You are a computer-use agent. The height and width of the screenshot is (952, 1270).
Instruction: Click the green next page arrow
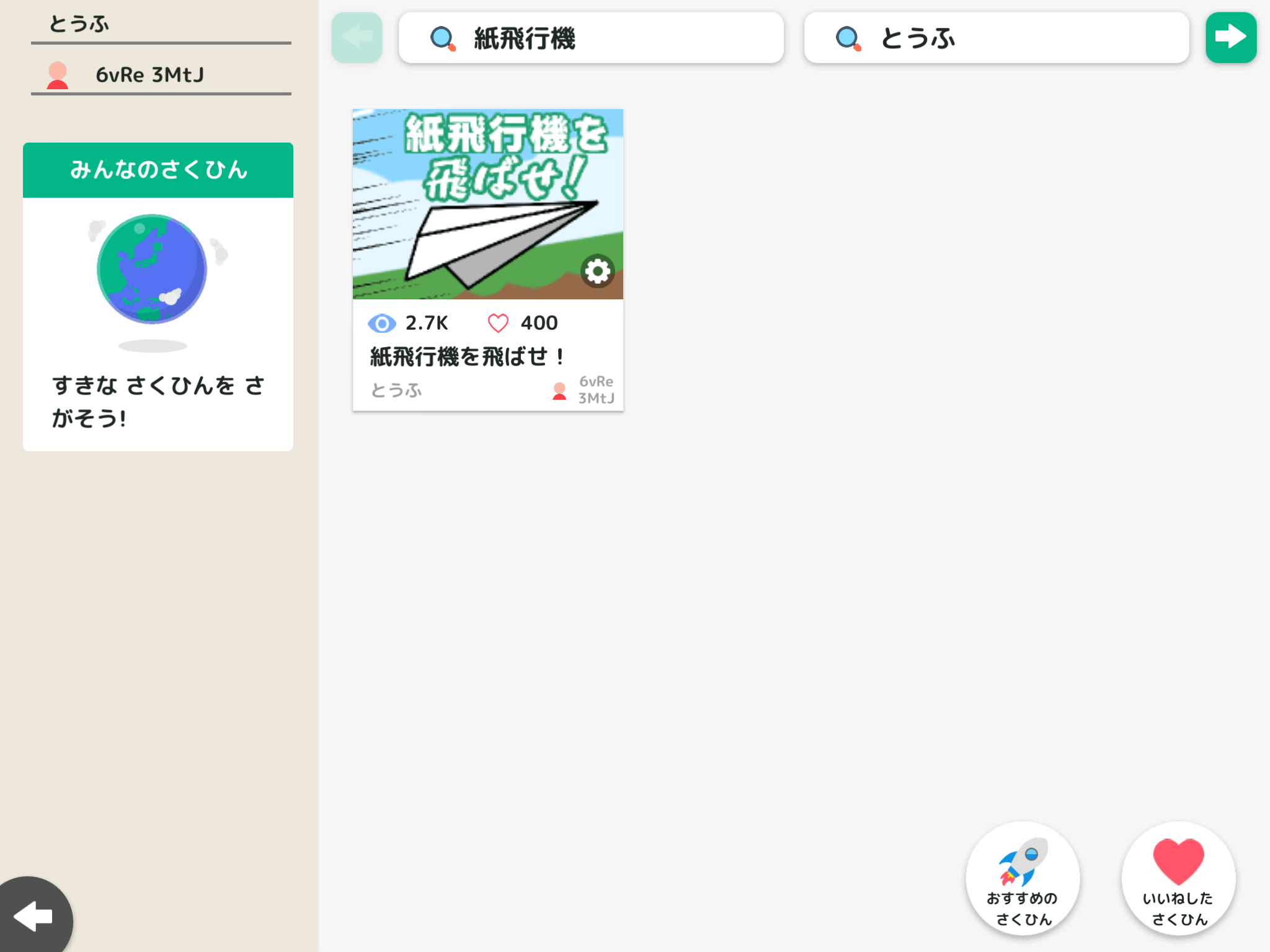[x=1230, y=37]
